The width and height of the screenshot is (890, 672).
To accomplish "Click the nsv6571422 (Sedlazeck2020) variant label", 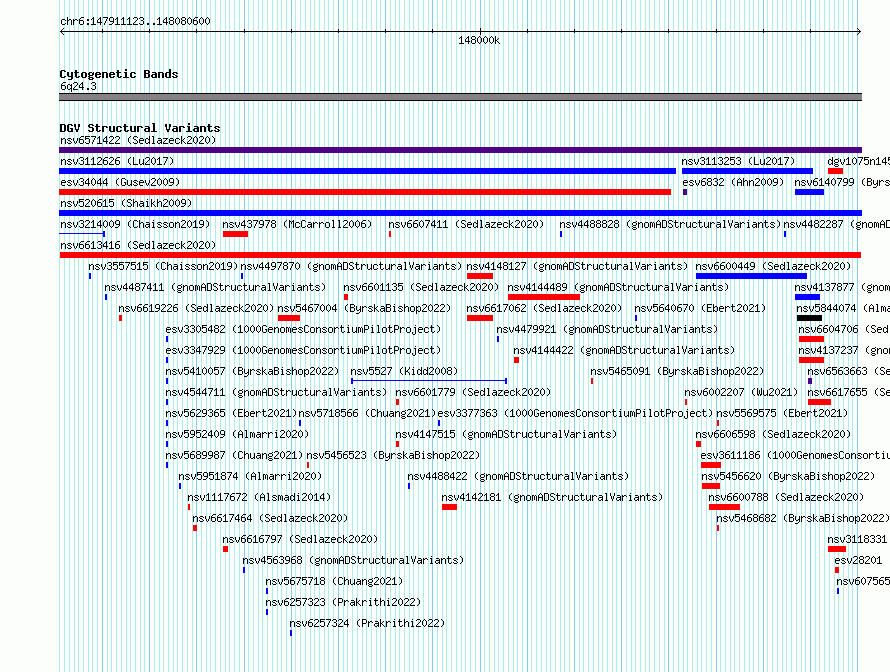I will pyautogui.click(x=138, y=140).
